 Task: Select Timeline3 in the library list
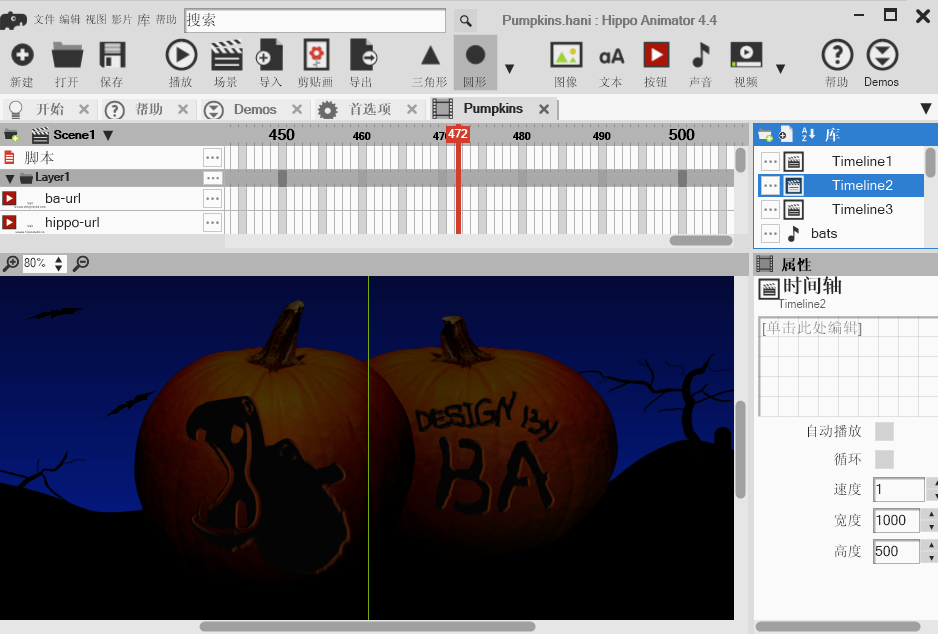tap(861, 209)
